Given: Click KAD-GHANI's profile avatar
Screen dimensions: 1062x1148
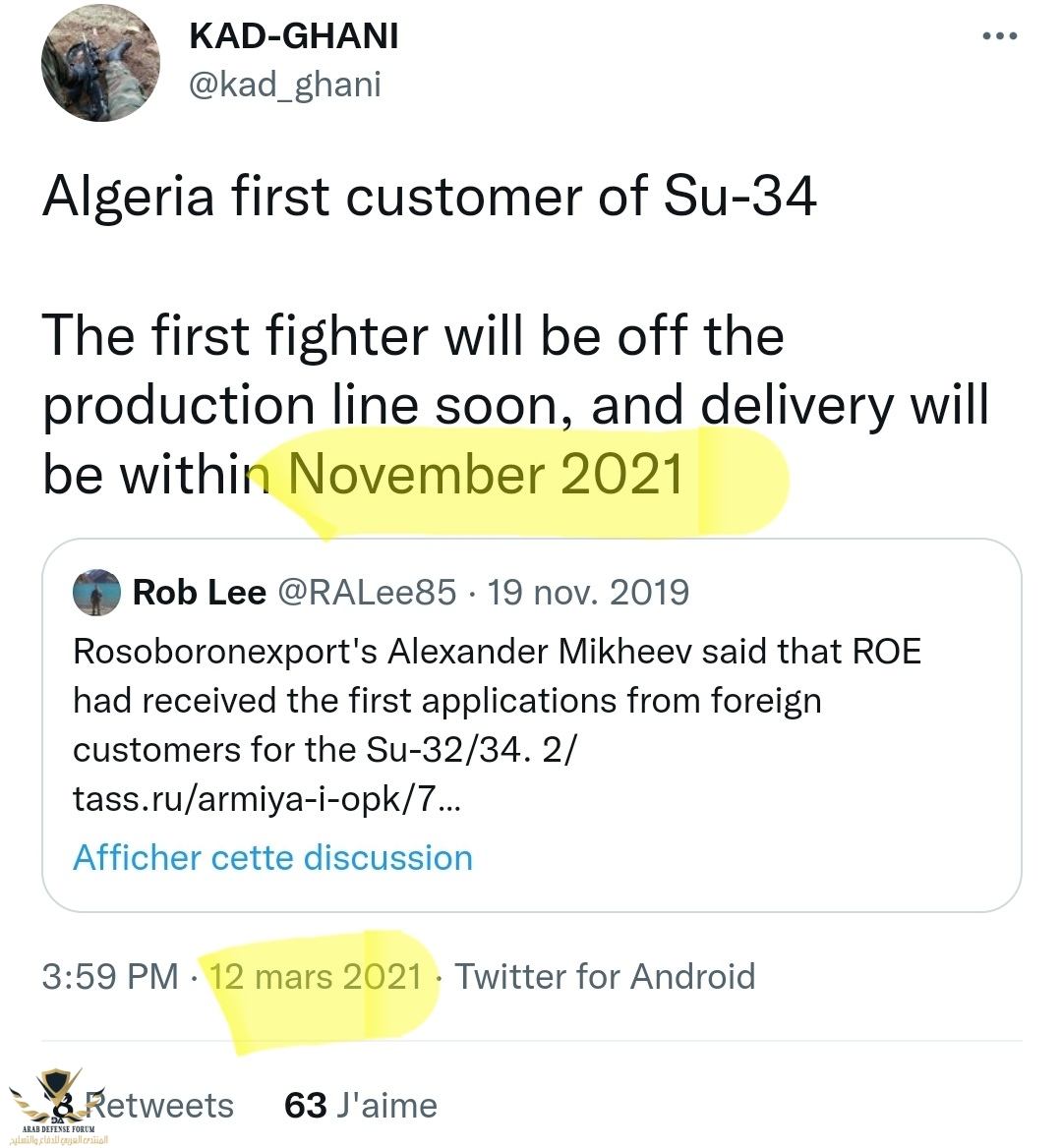Looking at the screenshot, I should click(x=100, y=63).
